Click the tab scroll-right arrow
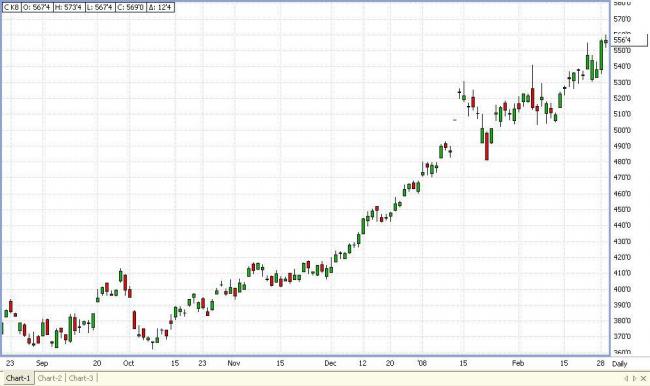This screenshot has width=650, height=386. (x=634, y=378)
